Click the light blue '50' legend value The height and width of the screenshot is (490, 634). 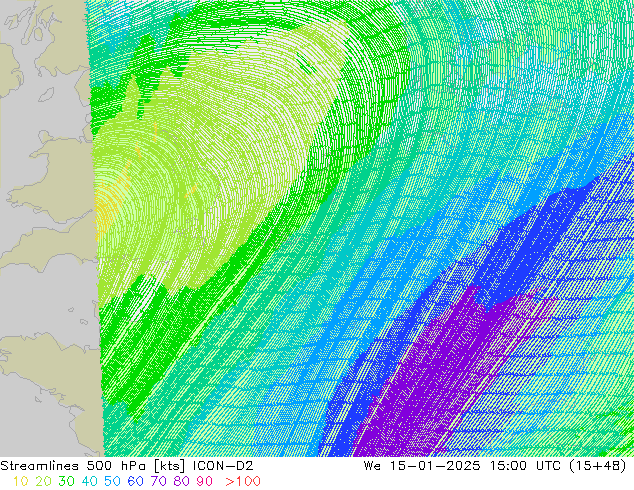click(x=112, y=481)
